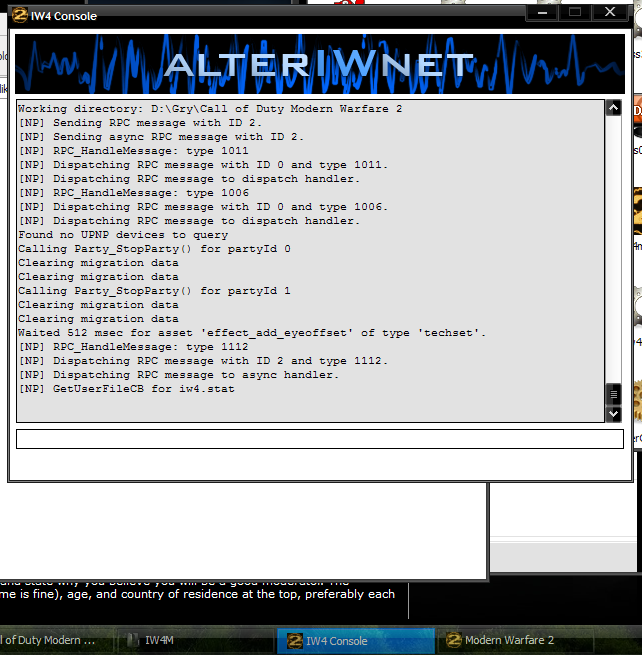Click 'Found no UPNP devices to query' line

point(123,235)
